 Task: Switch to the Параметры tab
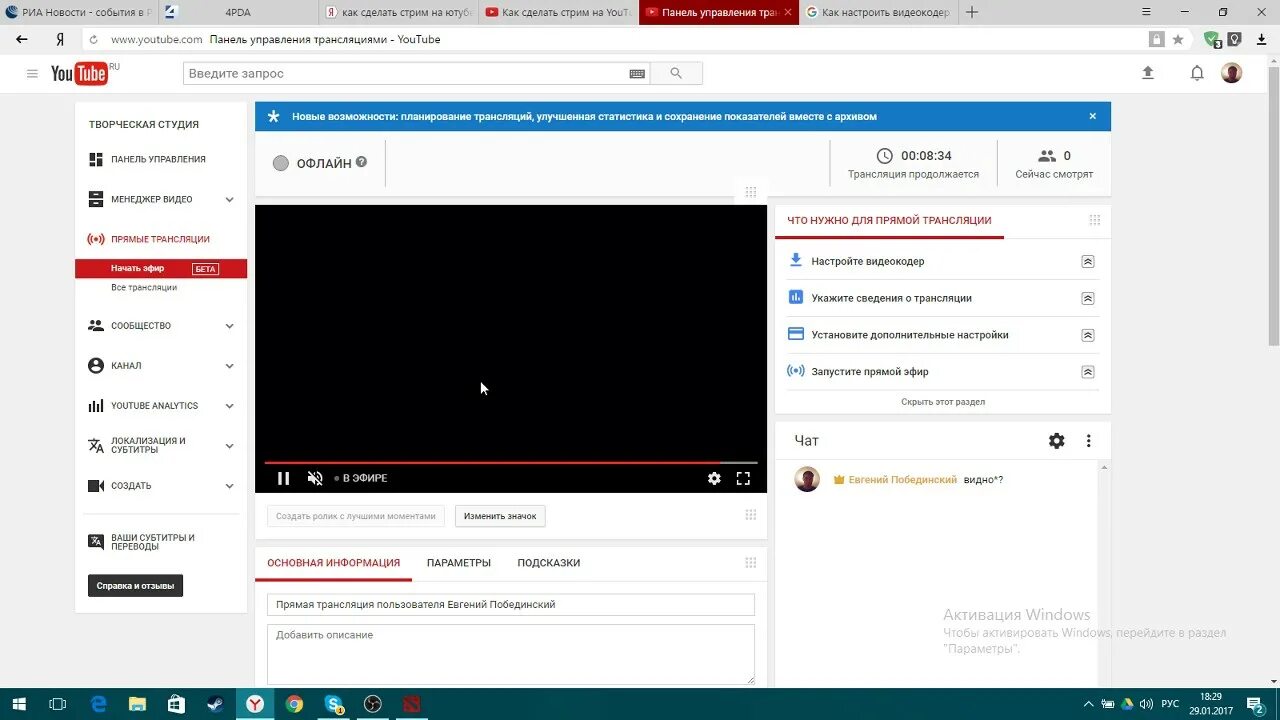click(x=459, y=563)
